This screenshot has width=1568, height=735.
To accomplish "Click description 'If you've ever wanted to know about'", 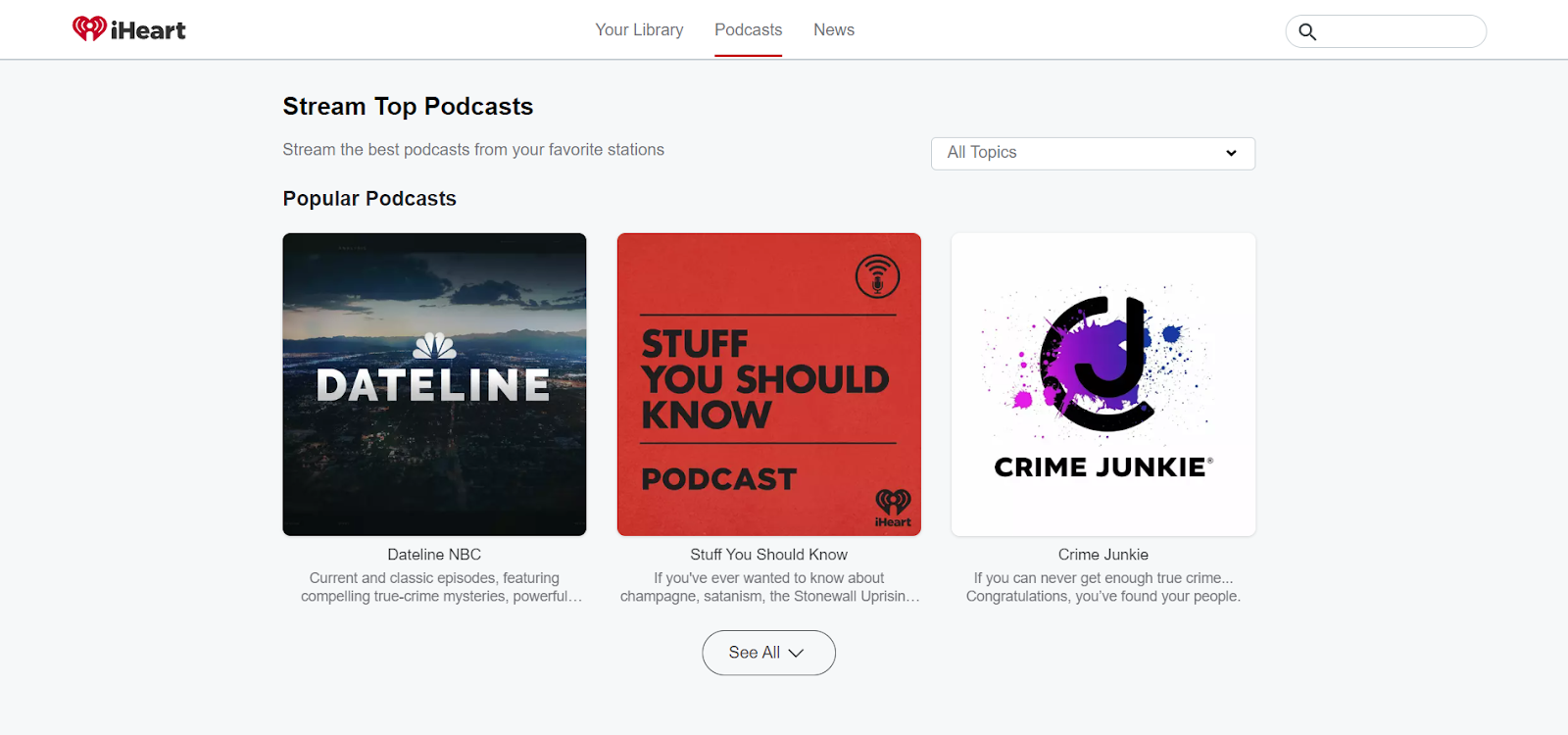I will click(769, 578).
